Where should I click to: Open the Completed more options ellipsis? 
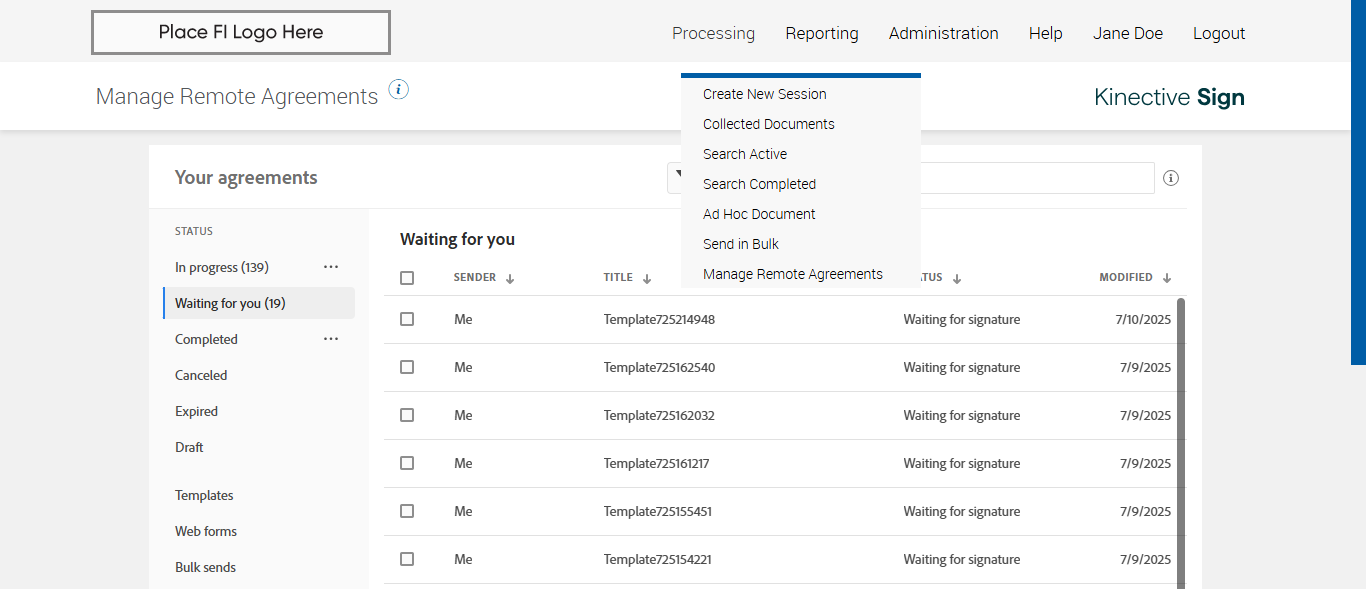click(x=331, y=339)
